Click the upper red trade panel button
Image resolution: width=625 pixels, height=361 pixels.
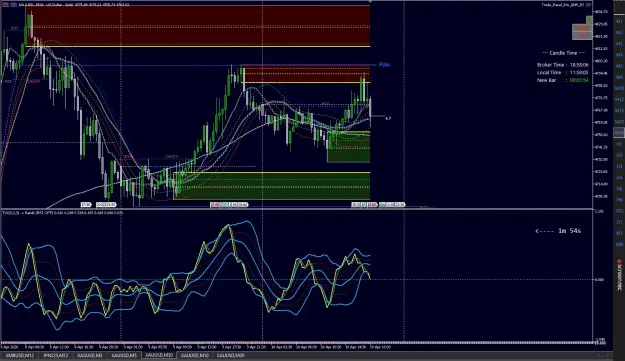pos(582,28)
